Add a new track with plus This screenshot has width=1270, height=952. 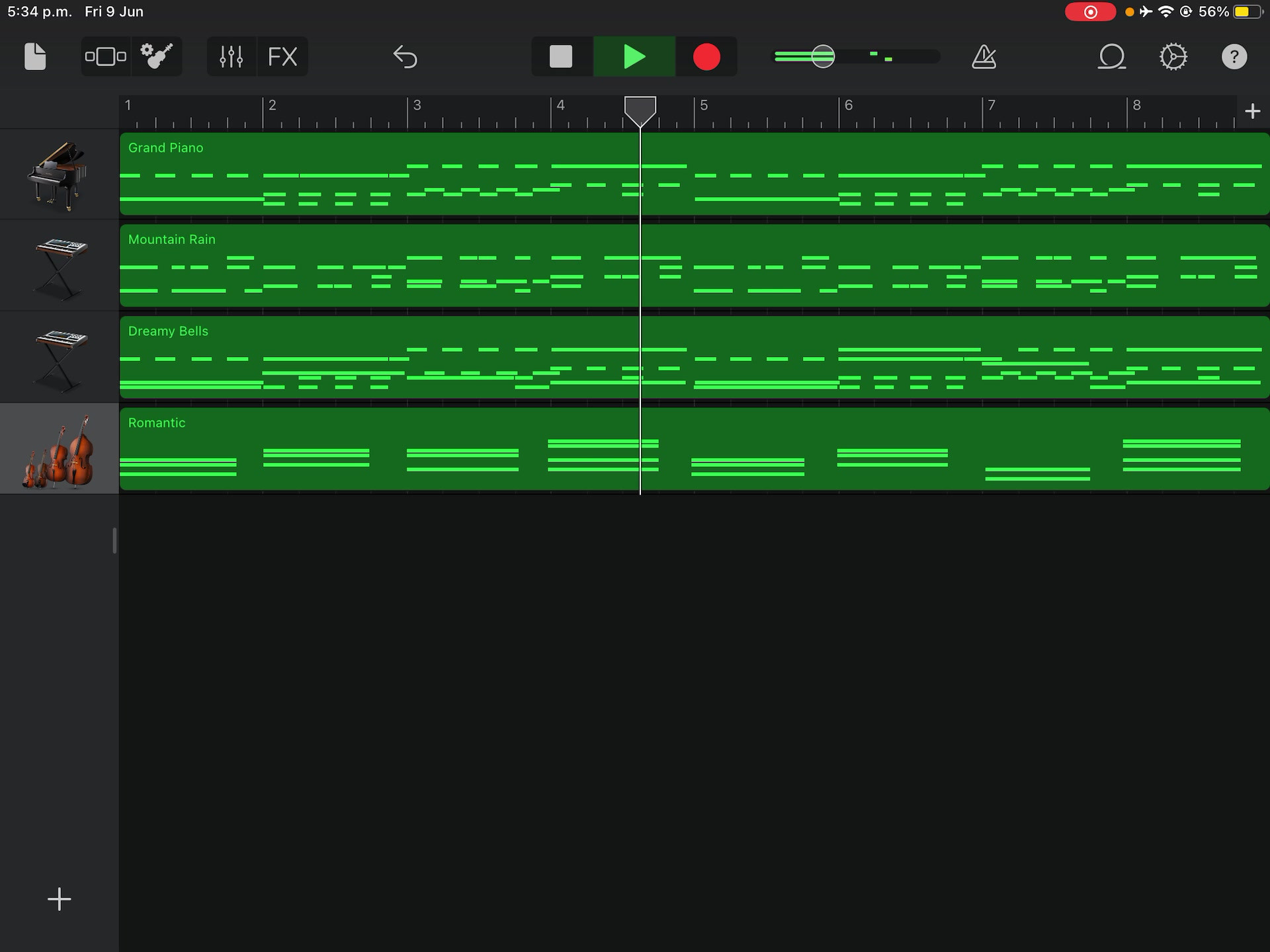(60, 899)
